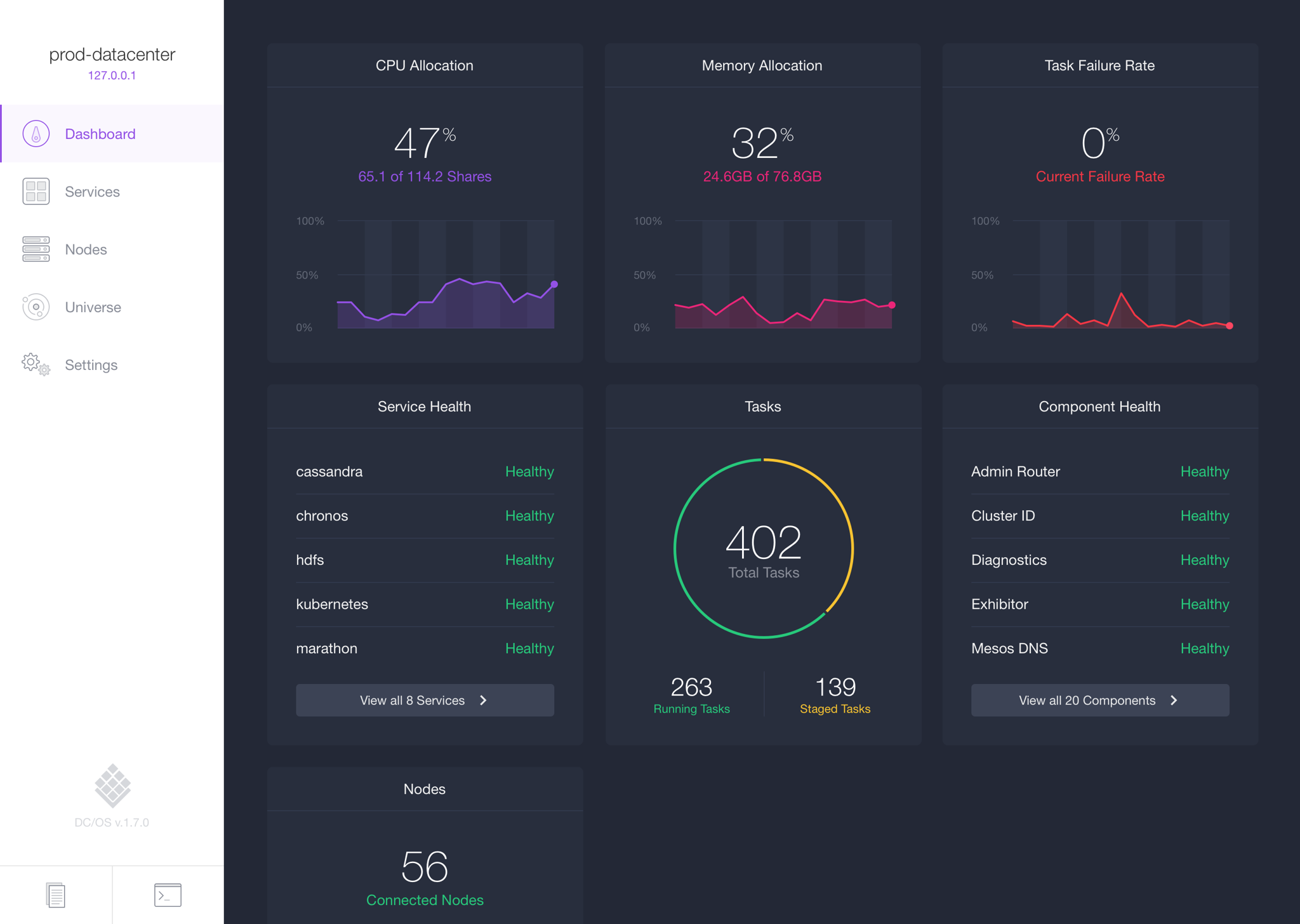
Task: Click chevron arrow in View all Components
Action: click(x=1174, y=700)
